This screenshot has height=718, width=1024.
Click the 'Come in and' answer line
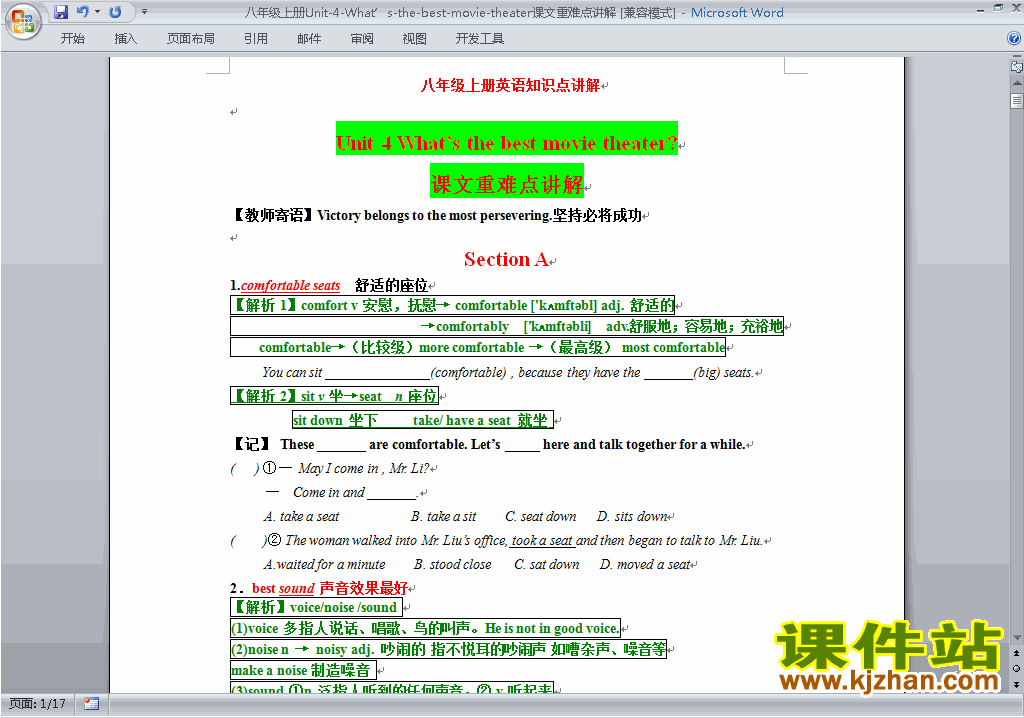pos(342,493)
